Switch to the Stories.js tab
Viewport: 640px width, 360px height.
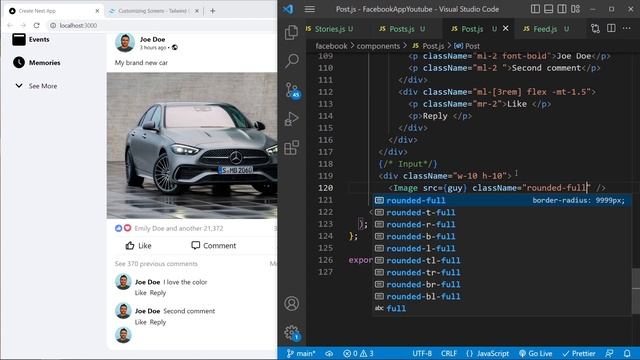click(x=330, y=29)
